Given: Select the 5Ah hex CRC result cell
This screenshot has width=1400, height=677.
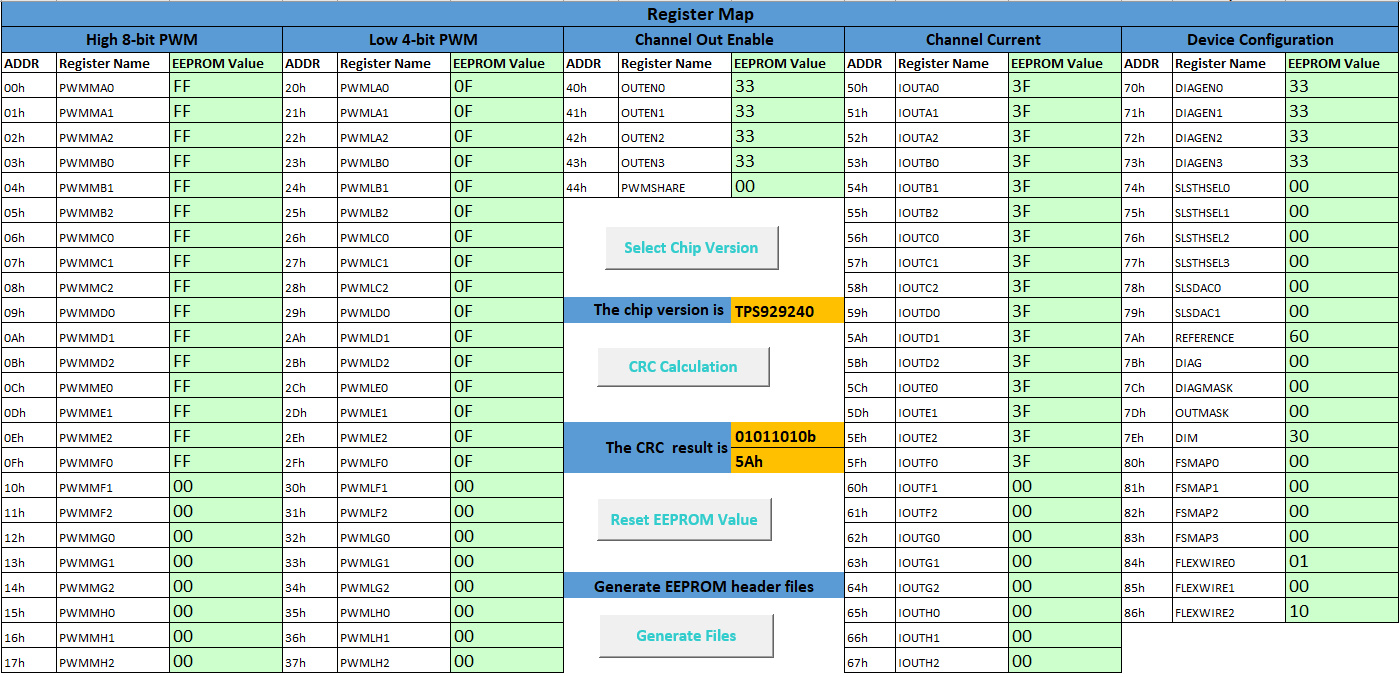Looking at the screenshot, I should tap(788, 462).
